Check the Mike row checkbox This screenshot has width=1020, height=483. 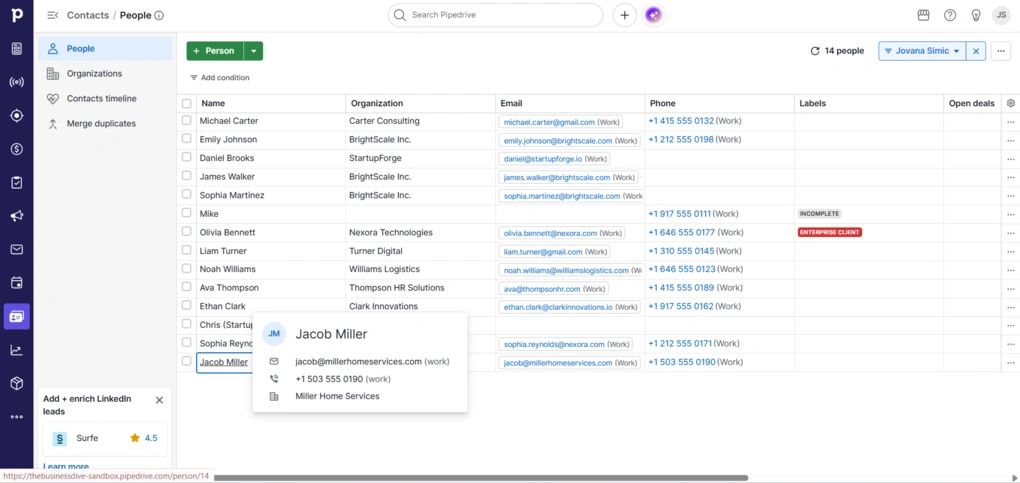point(187,213)
